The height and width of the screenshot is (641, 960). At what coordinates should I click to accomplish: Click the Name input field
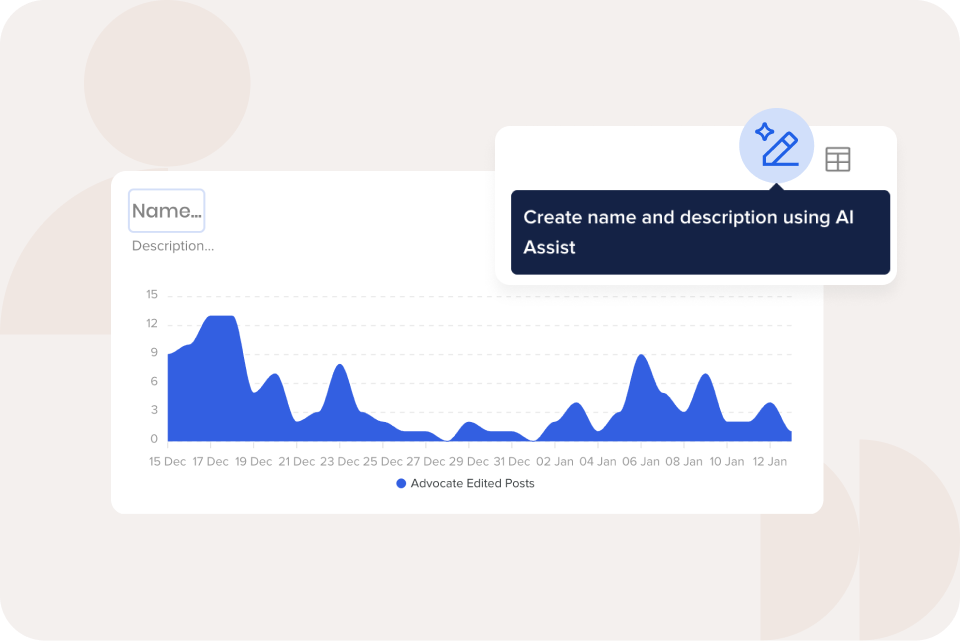(167, 211)
